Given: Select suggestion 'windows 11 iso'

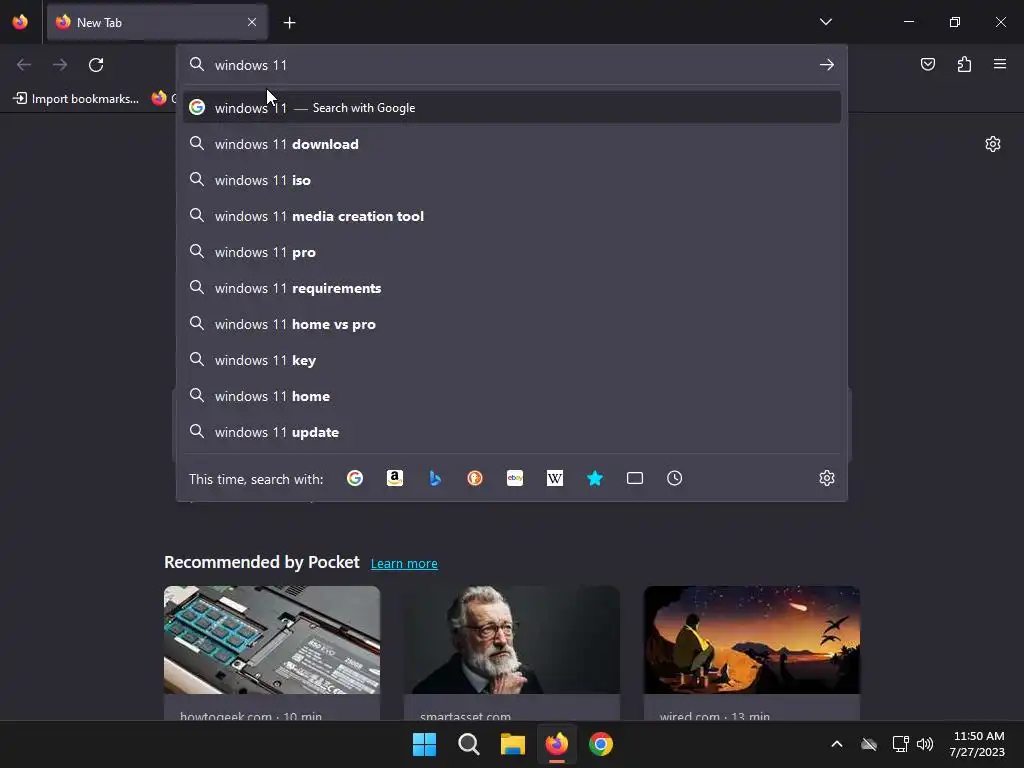Looking at the screenshot, I should [512, 180].
